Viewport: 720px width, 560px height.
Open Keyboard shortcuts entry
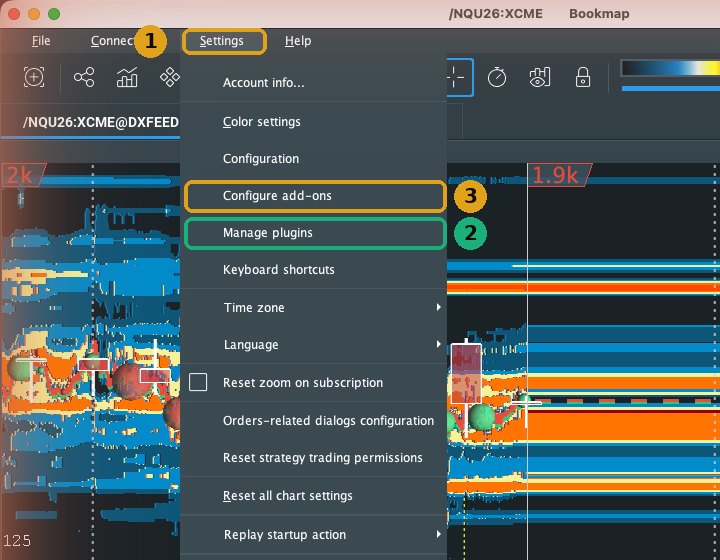click(314, 270)
